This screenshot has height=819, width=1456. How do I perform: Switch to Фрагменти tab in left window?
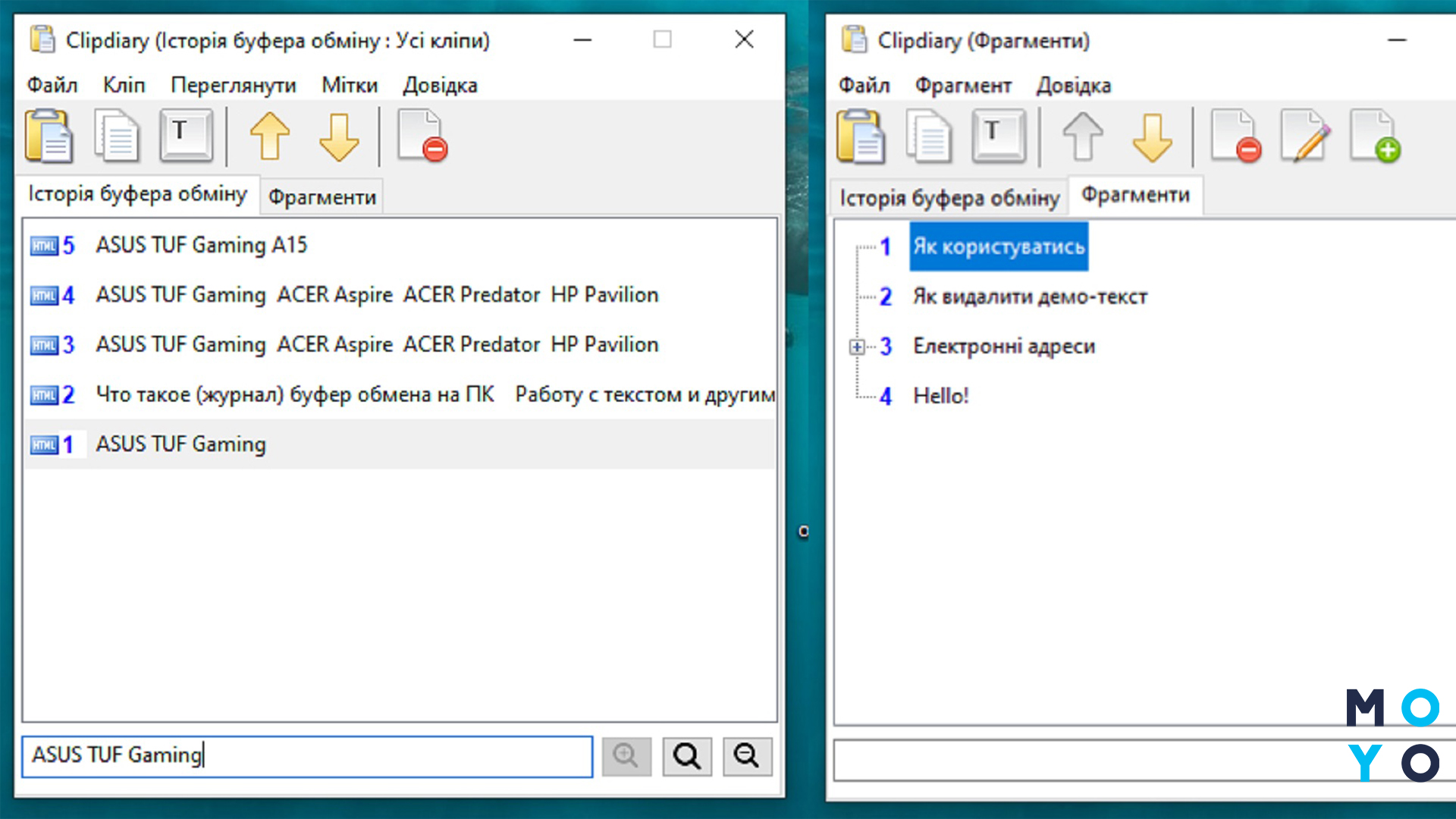click(x=322, y=197)
